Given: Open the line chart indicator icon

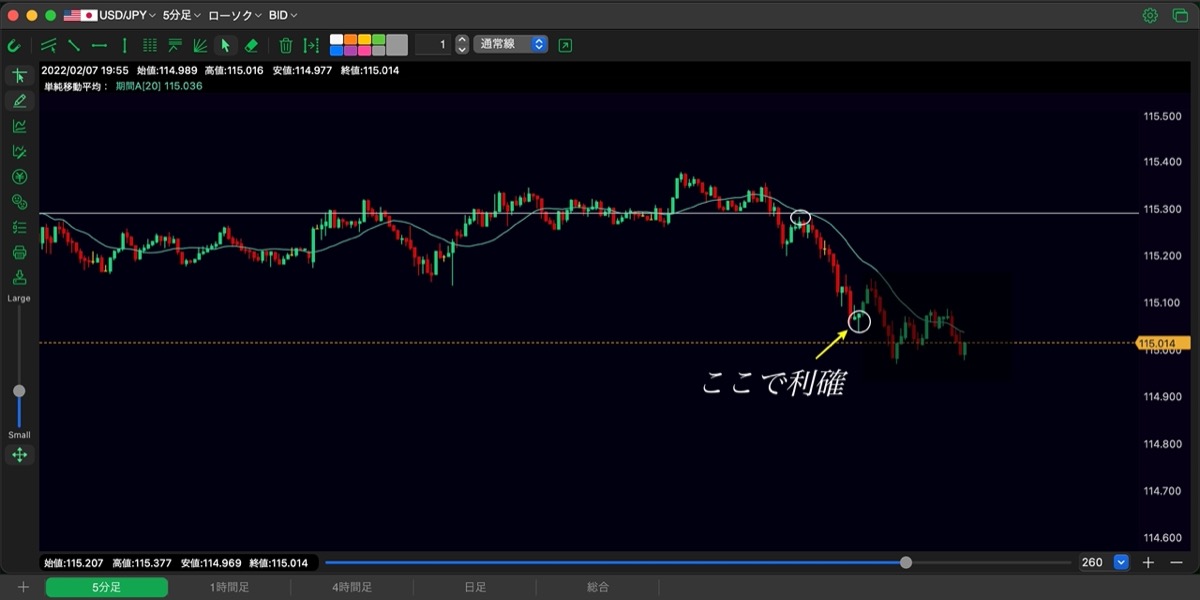Looking at the screenshot, I should (19, 126).
